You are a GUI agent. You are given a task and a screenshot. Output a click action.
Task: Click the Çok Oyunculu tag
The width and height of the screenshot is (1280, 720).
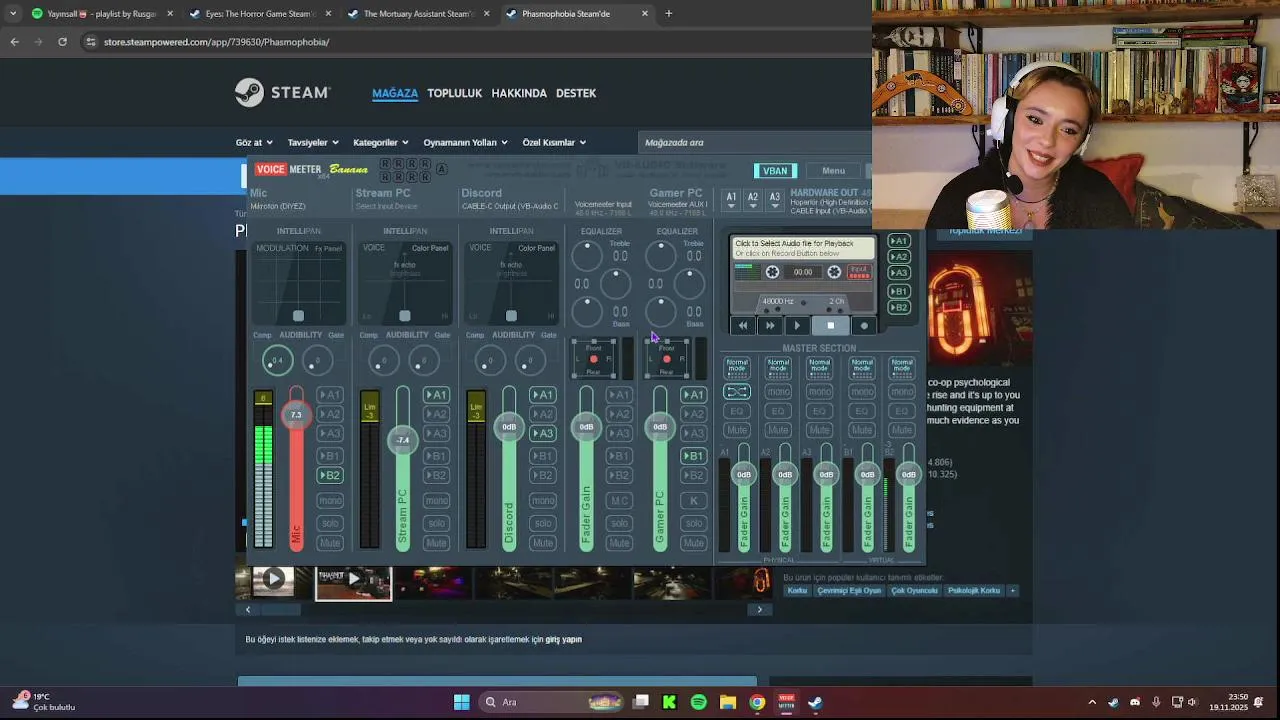tap(914, 590)
